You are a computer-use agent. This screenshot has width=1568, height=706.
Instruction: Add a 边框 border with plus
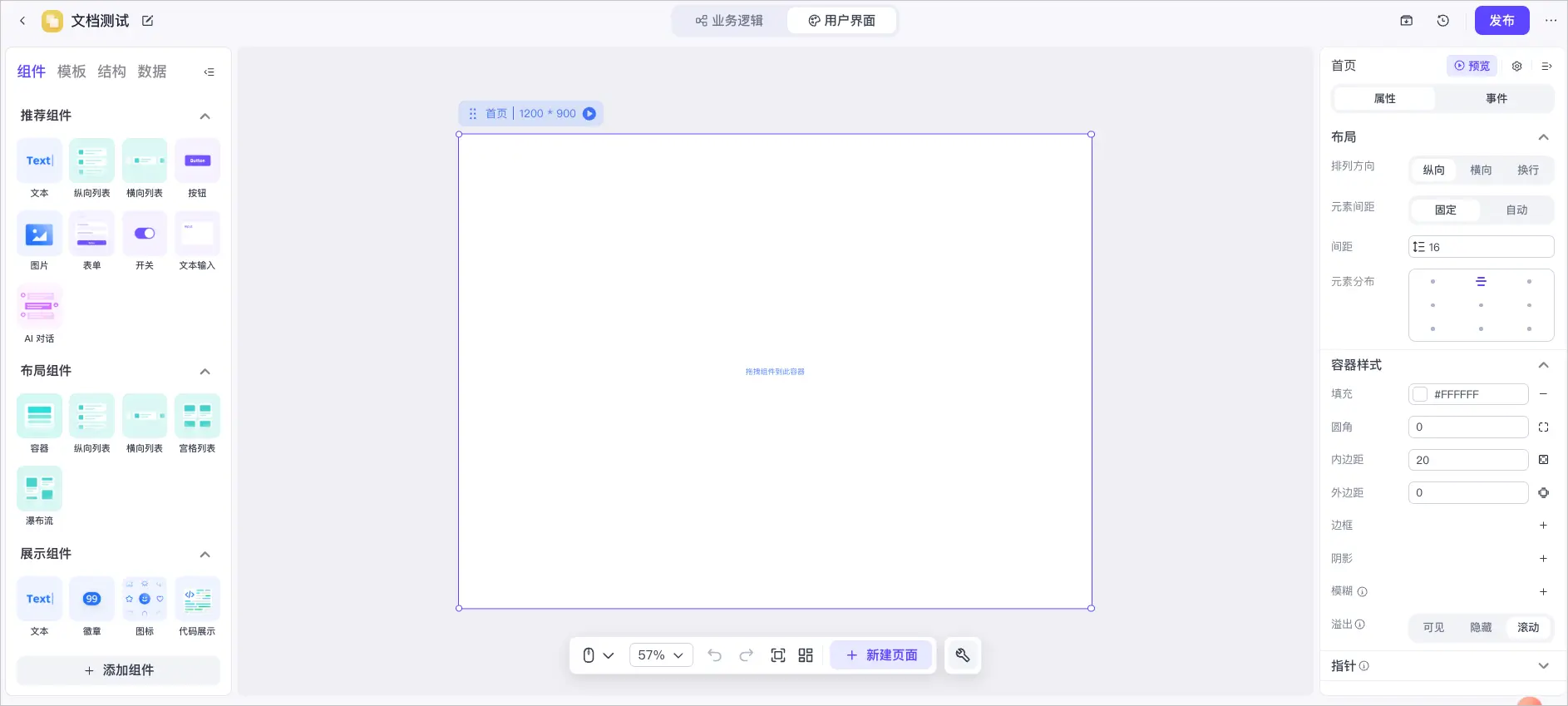pos(1543,526)
